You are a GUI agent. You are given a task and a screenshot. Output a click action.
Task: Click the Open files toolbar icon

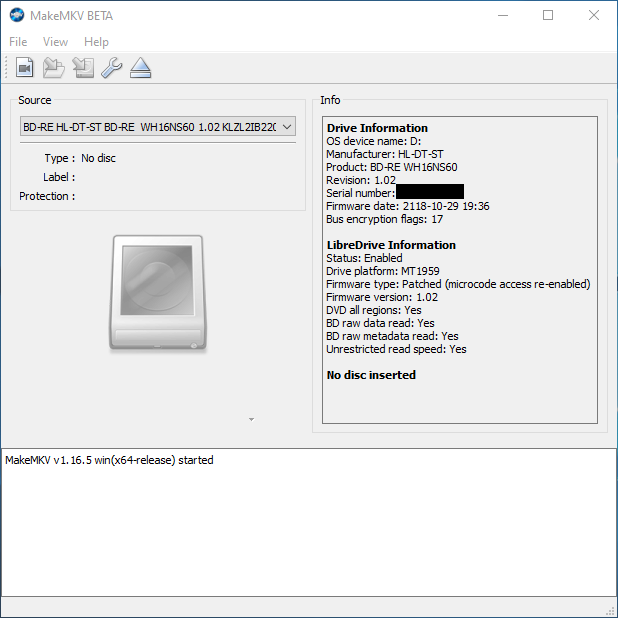point(24,68)
